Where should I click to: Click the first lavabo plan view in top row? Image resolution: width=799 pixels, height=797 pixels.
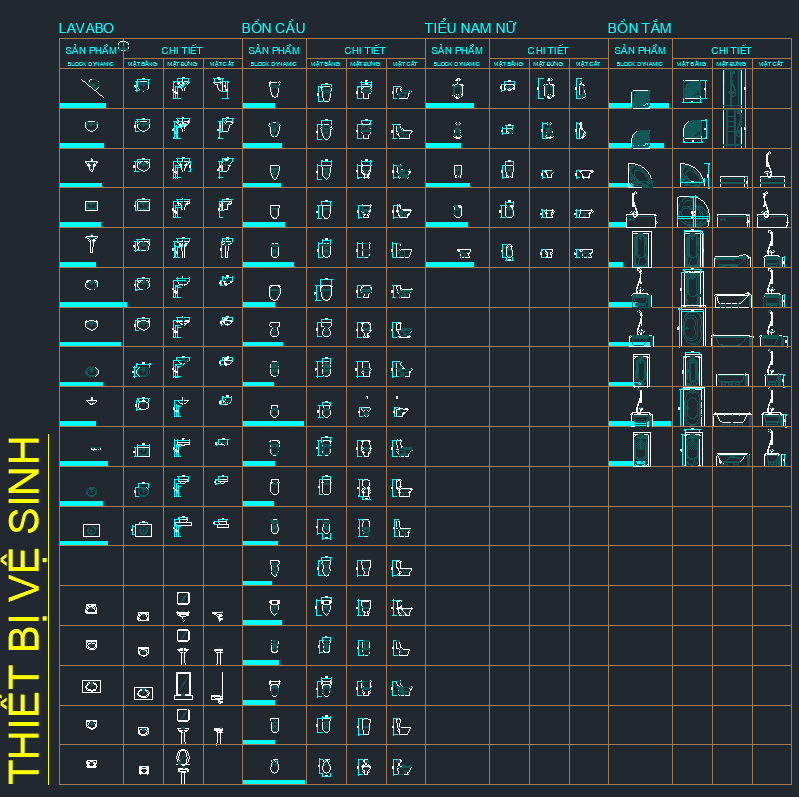point(143,87)
